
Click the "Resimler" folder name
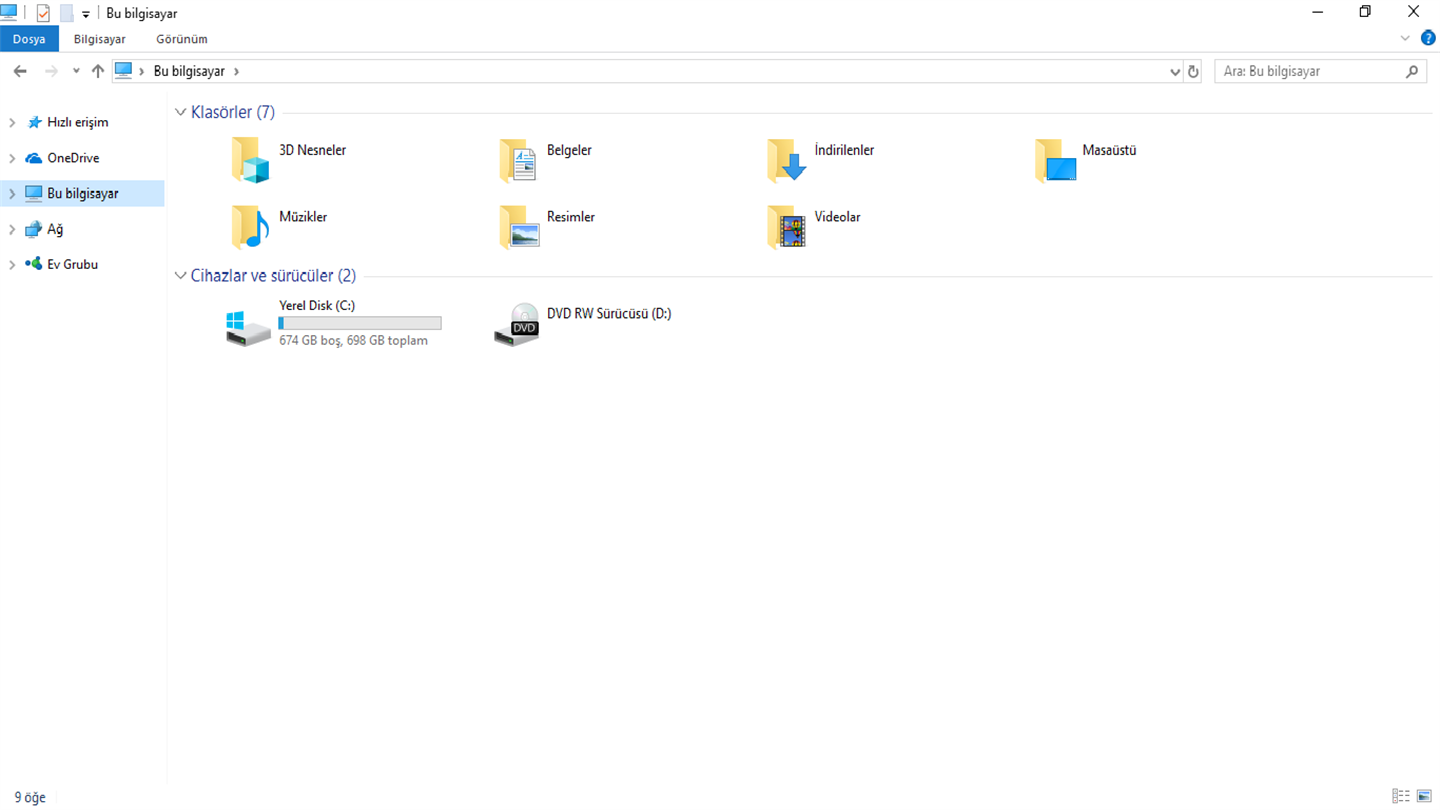coord(571,216)
